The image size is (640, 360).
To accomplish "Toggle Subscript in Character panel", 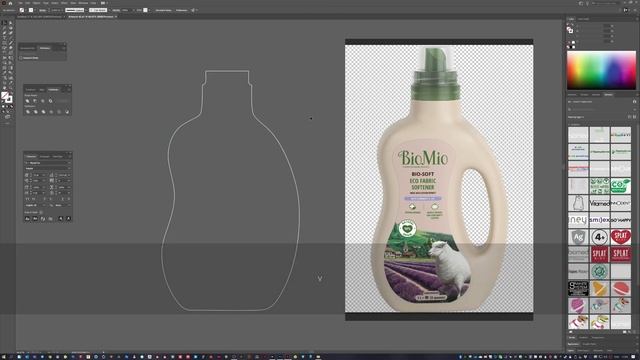I will click(x=50, y=199).
